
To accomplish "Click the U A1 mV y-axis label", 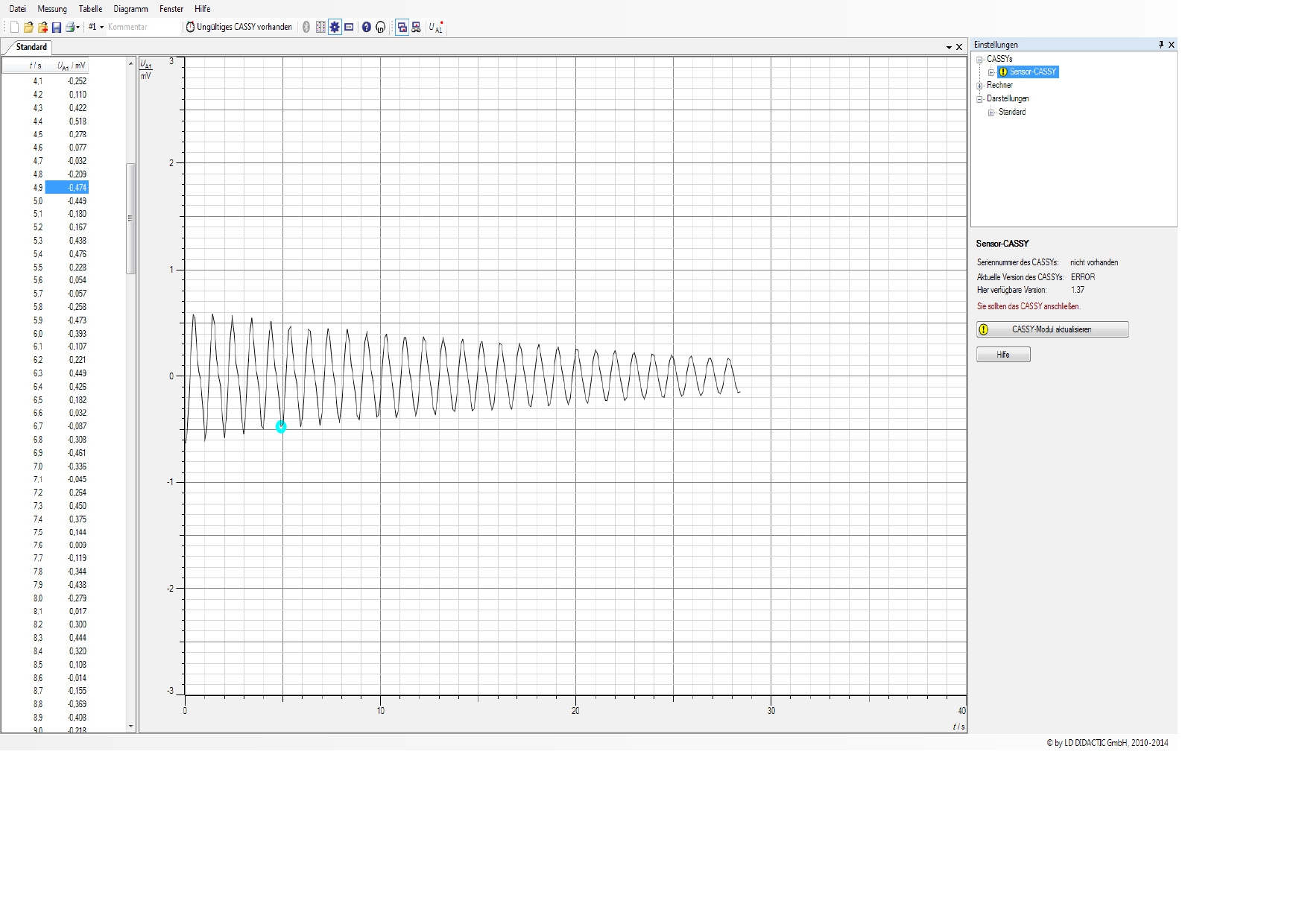I will pos(145,69).
